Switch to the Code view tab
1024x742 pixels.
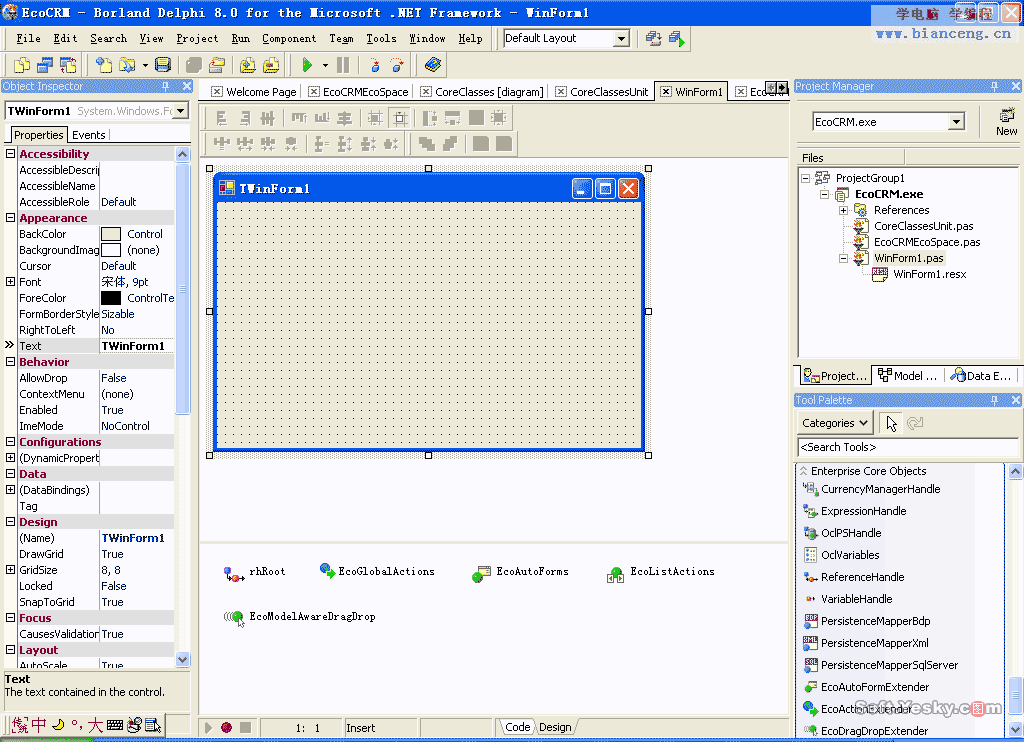click(517, 727)
